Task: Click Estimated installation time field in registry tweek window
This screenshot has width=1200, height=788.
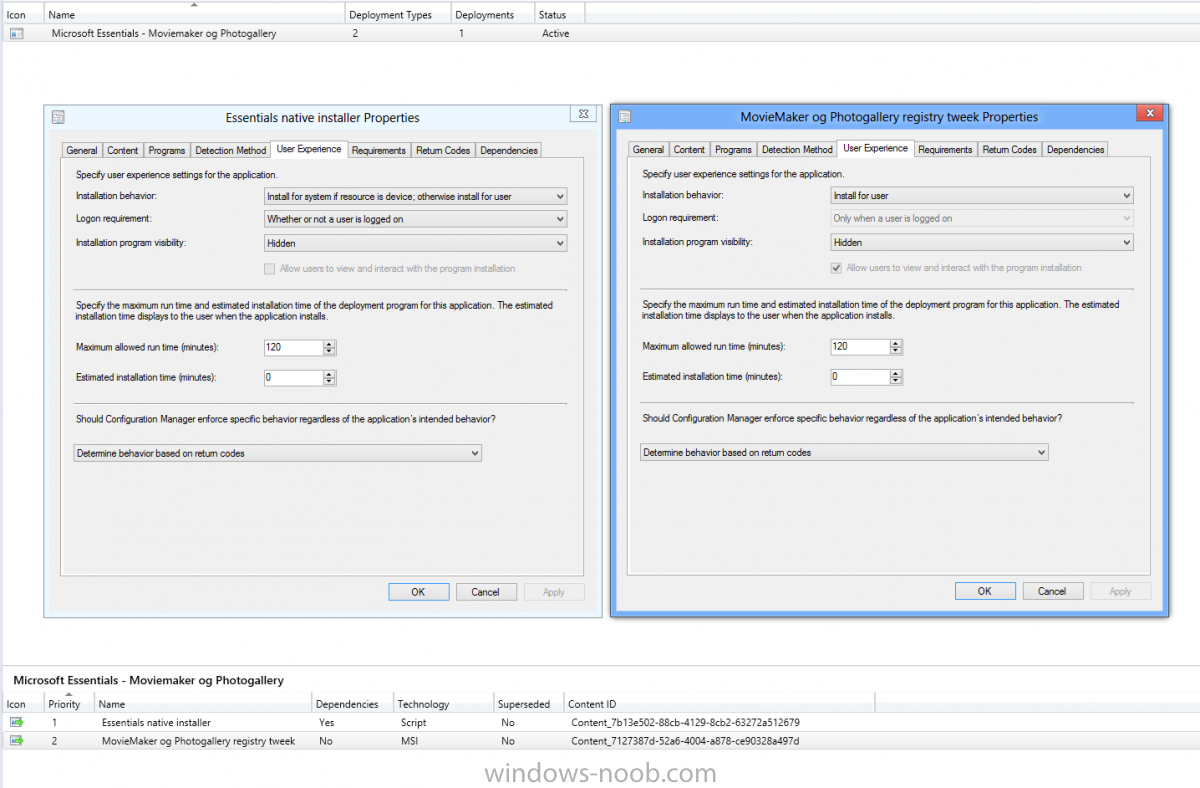Action: pyautogui.click(x=860, y=377)
